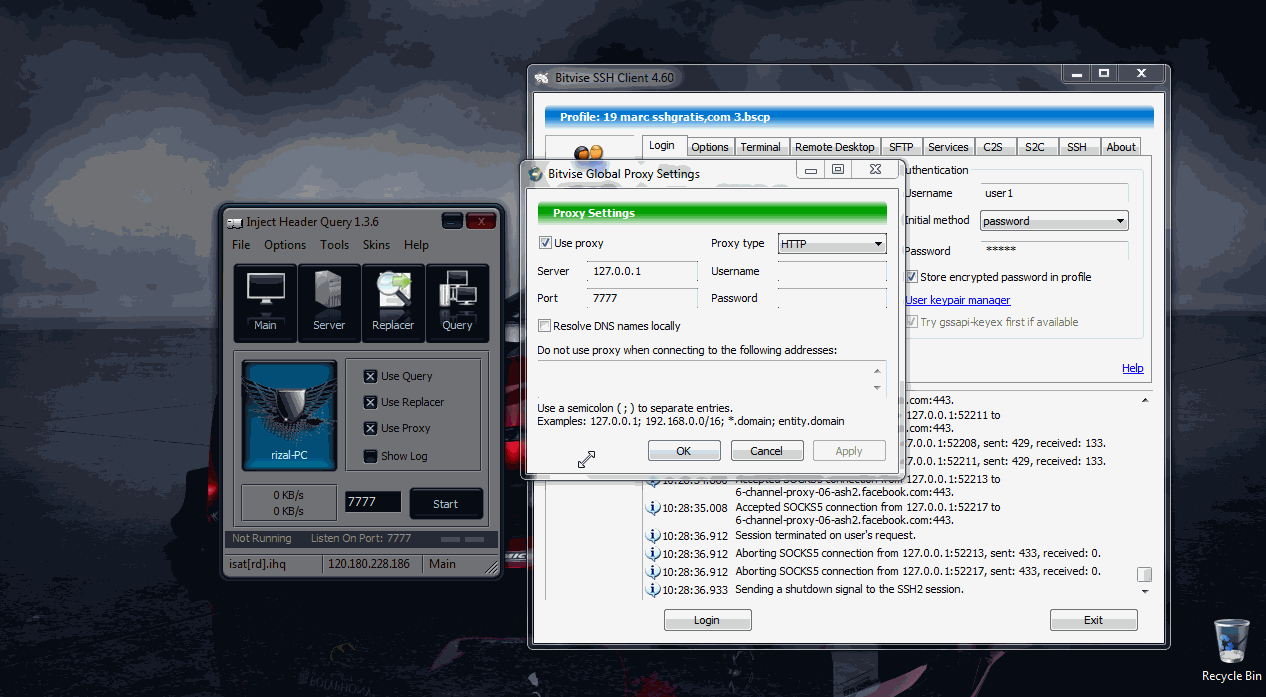Screen dimensions: 1266x697
Task: Toggle Use Replacer checkbox
Action: click(x=370, y=402)
